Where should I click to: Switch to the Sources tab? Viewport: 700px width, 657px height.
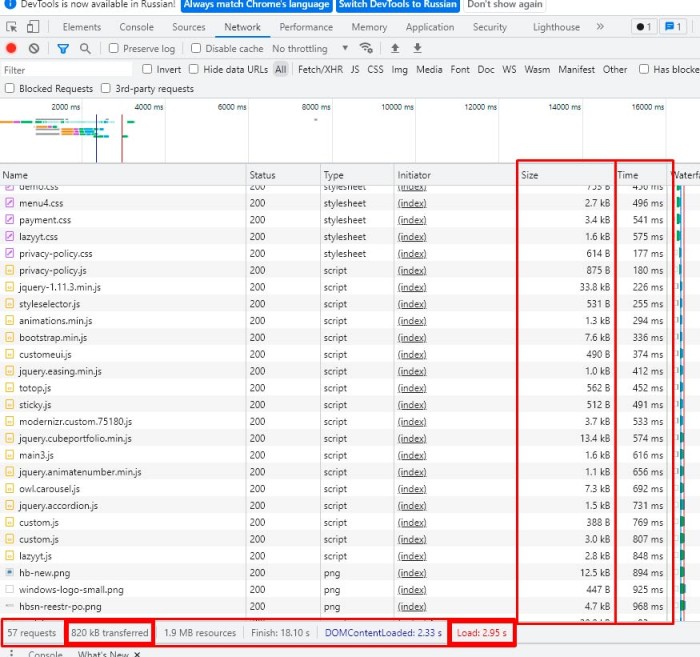[x=188, y=27]
